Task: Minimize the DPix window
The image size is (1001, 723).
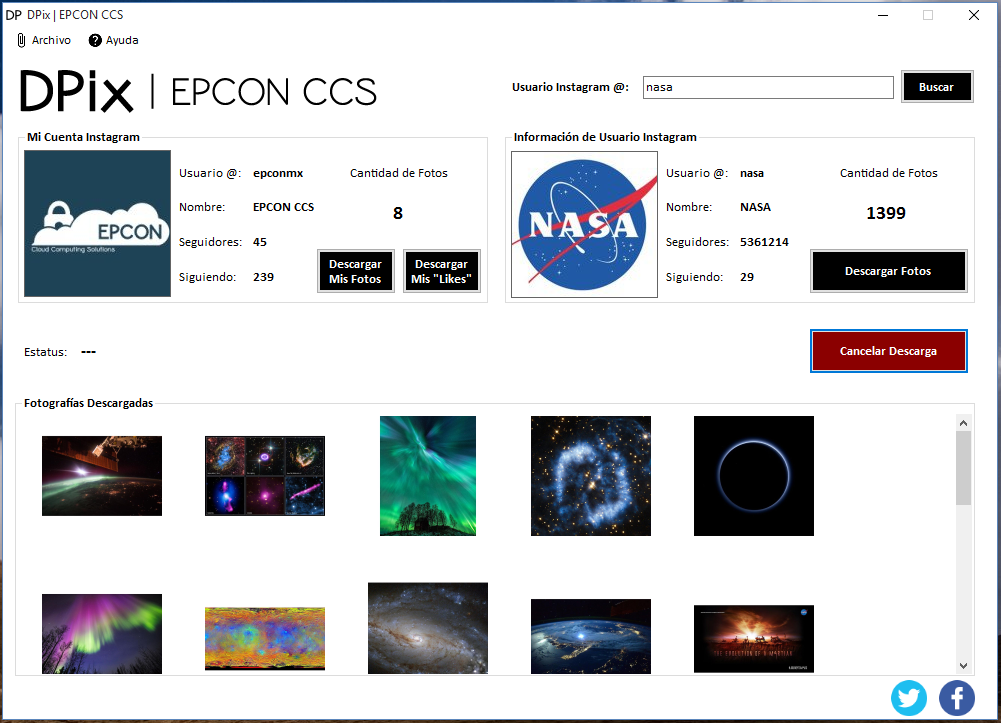Action: [x=883, y=15]
